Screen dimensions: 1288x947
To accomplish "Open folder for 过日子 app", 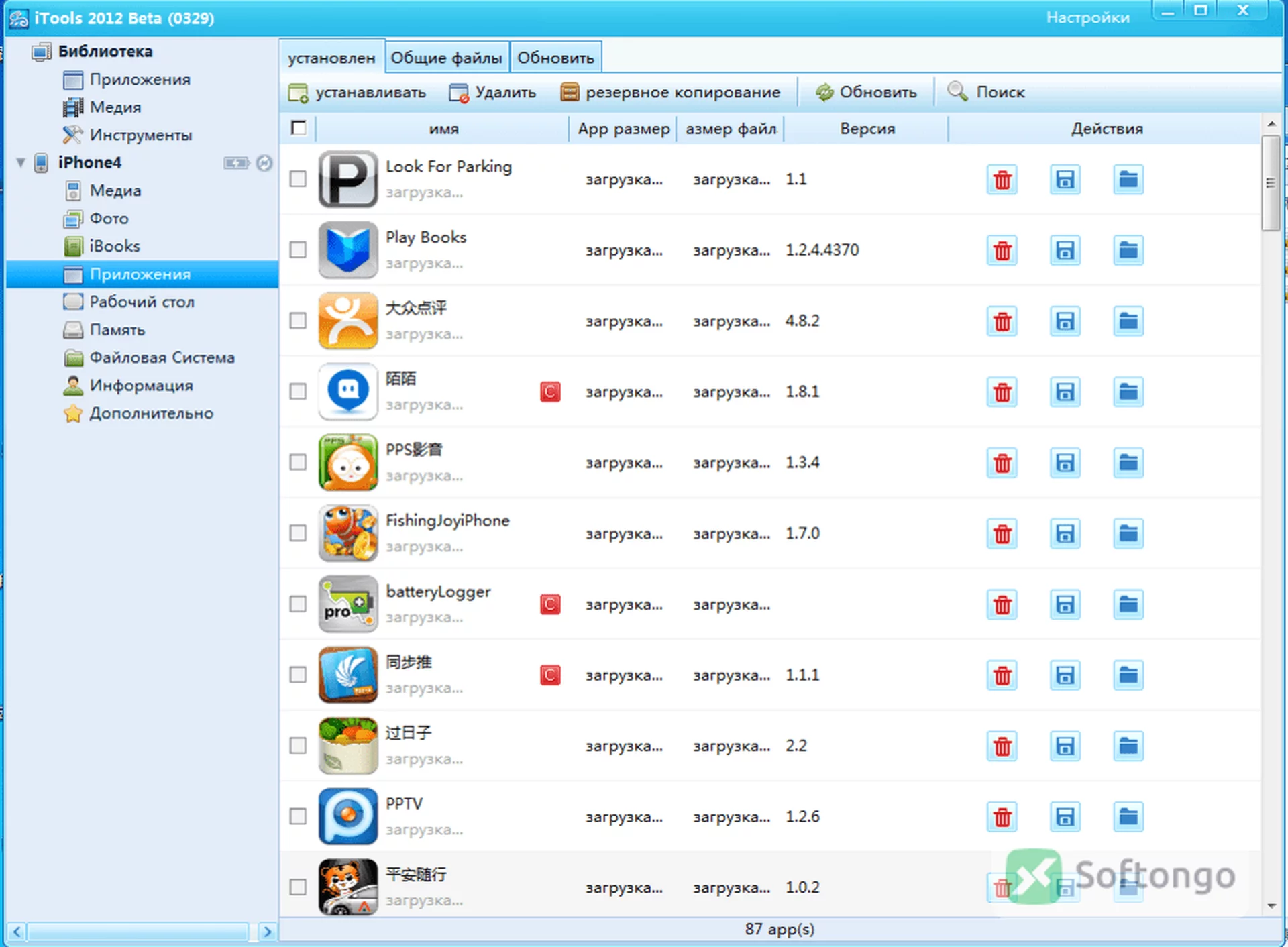I will [1128, 746].
